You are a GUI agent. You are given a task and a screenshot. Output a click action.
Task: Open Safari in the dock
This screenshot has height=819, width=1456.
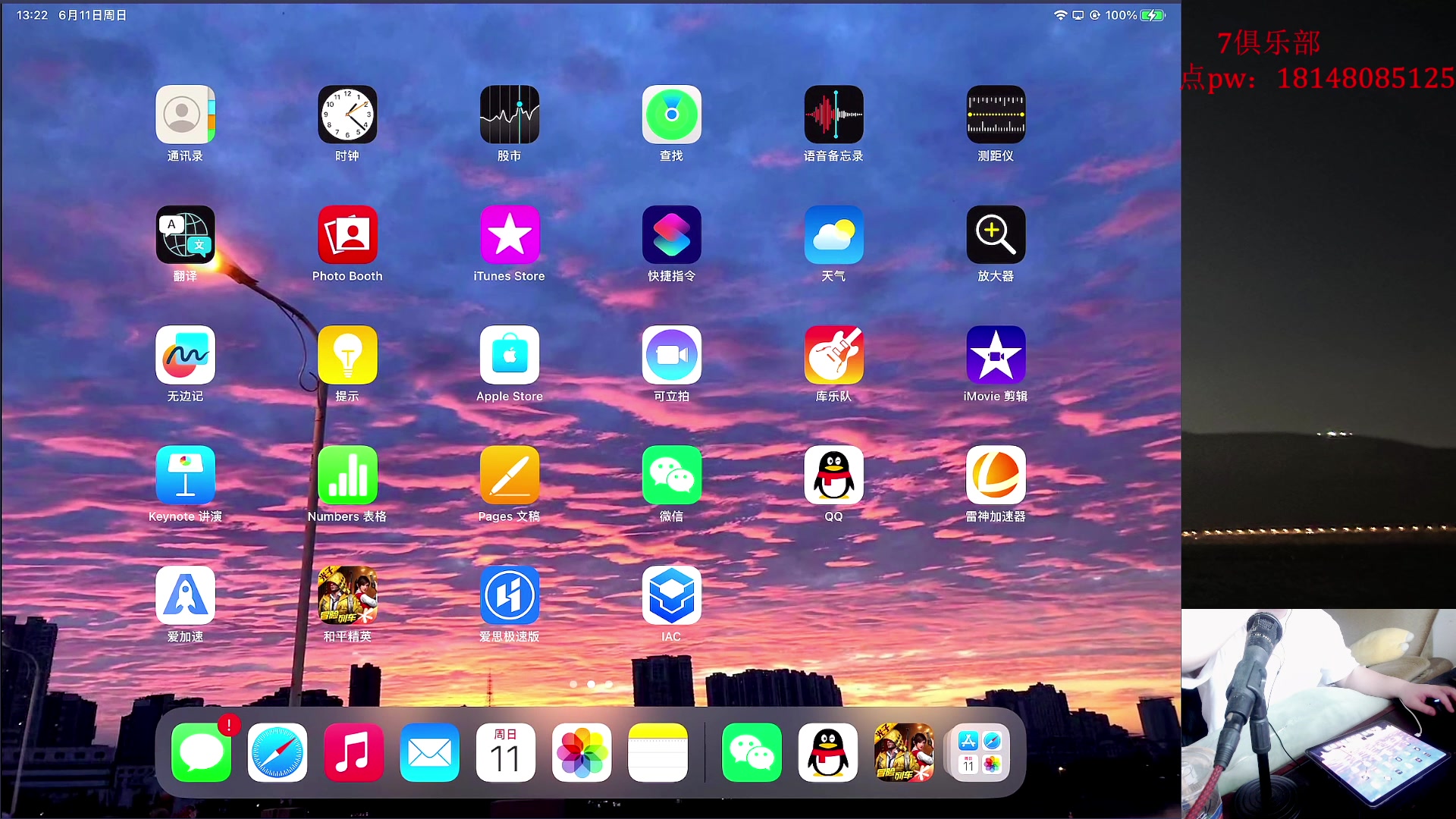coord(278,752)
